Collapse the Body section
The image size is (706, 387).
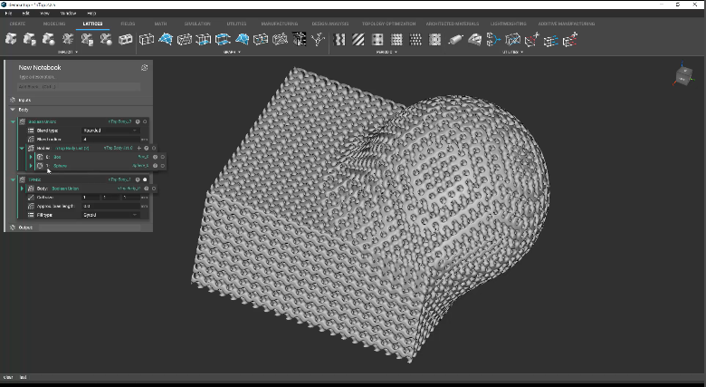point(13,109)
